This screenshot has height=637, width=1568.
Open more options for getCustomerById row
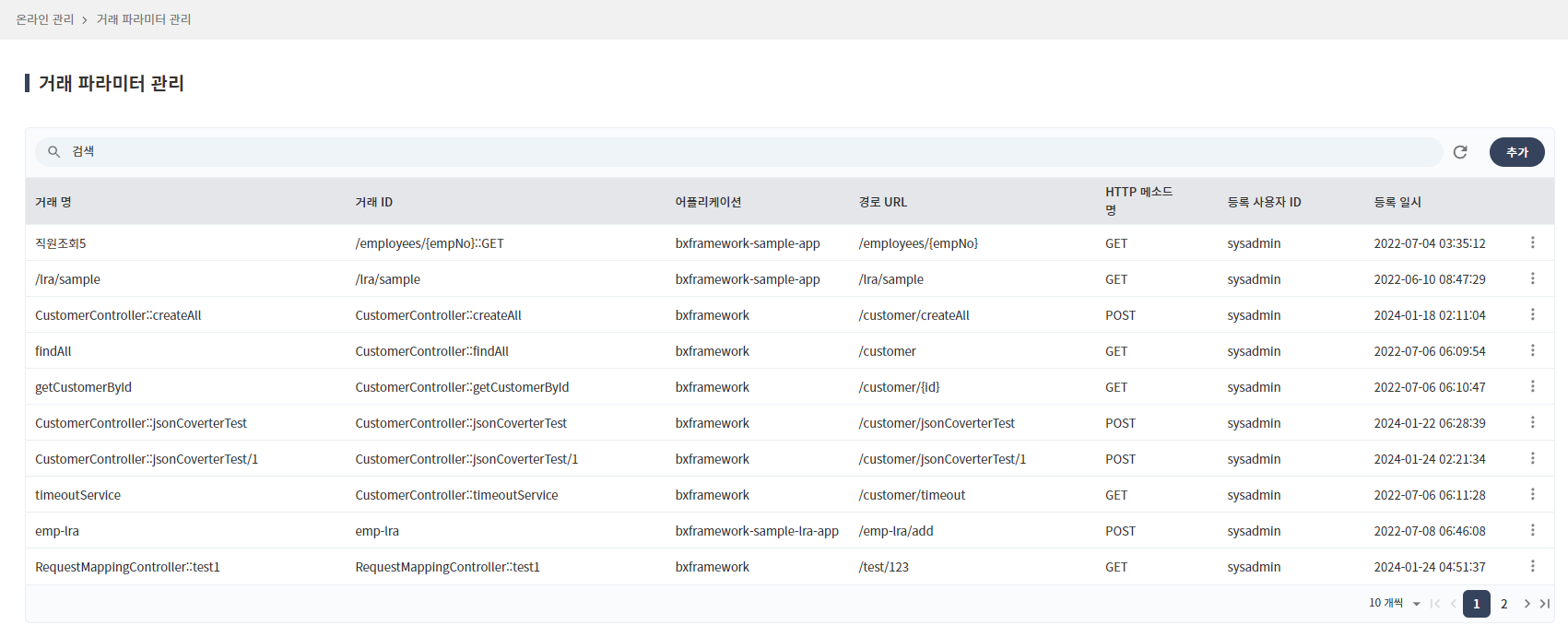1533,386
